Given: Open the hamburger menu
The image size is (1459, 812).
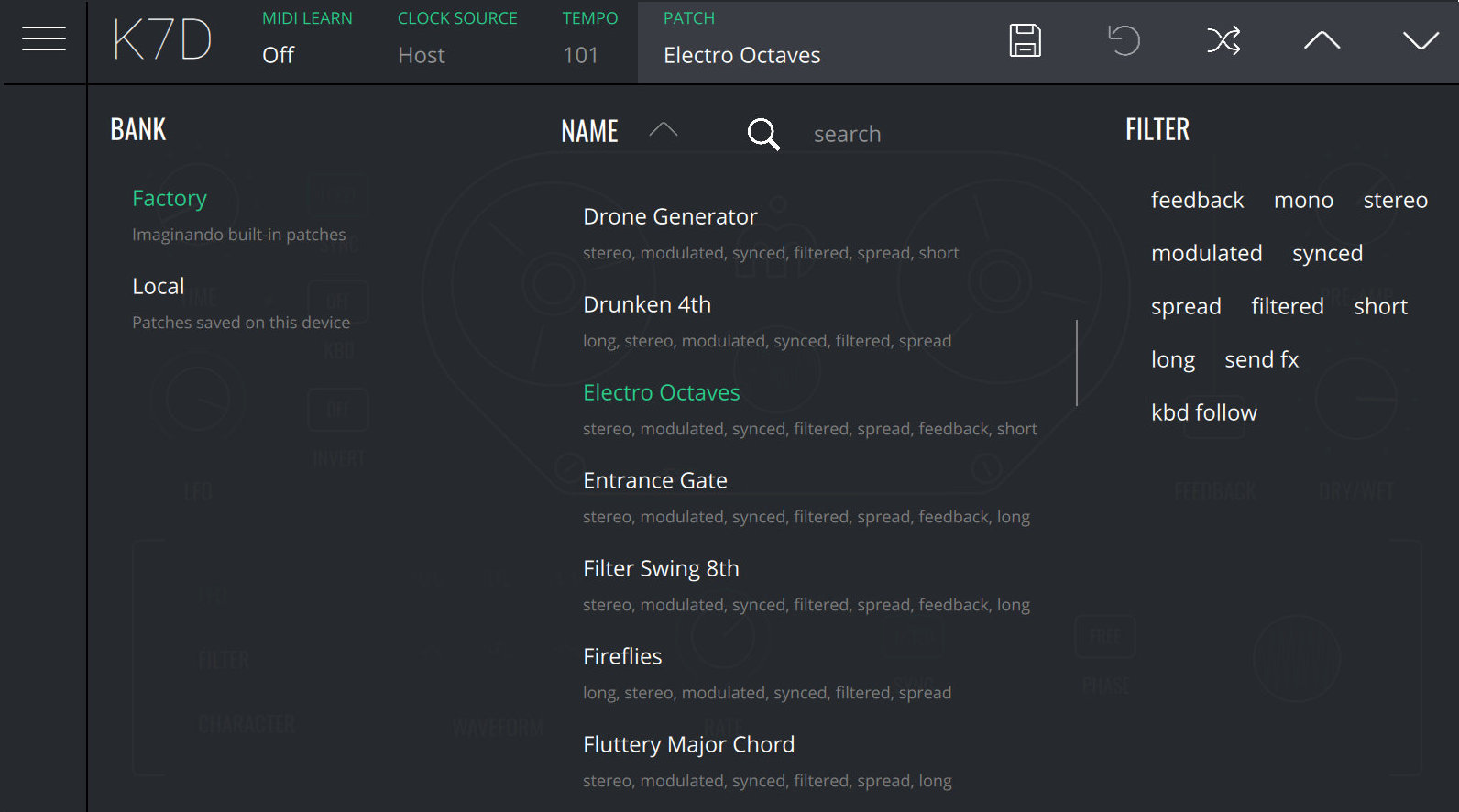Looking at the screenshot, I should point(43,39).
